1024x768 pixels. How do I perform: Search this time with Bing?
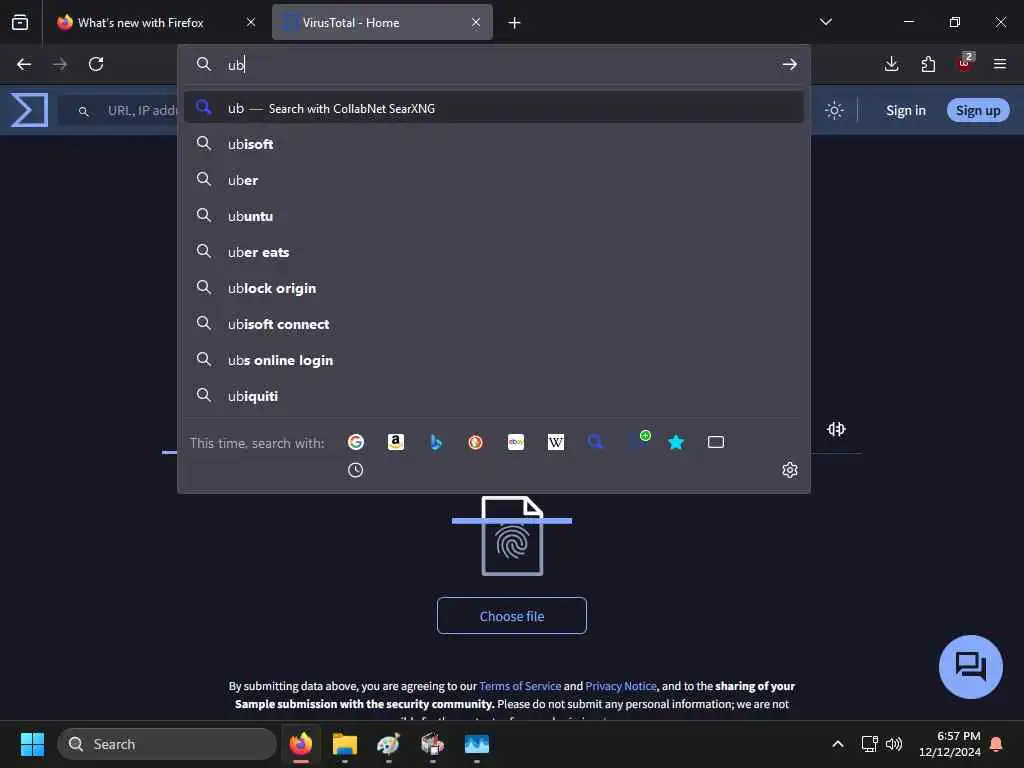(436, 442)
